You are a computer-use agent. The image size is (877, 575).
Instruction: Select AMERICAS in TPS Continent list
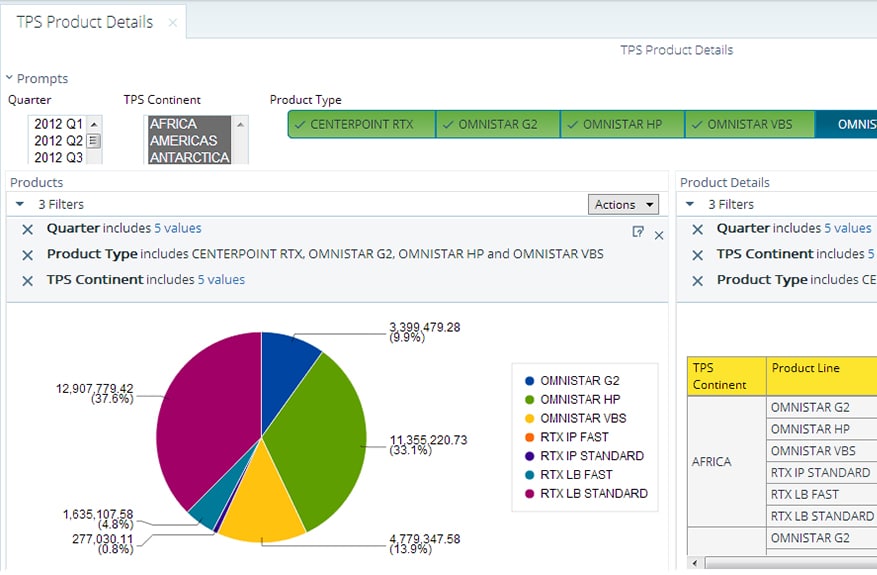point(189,140)
